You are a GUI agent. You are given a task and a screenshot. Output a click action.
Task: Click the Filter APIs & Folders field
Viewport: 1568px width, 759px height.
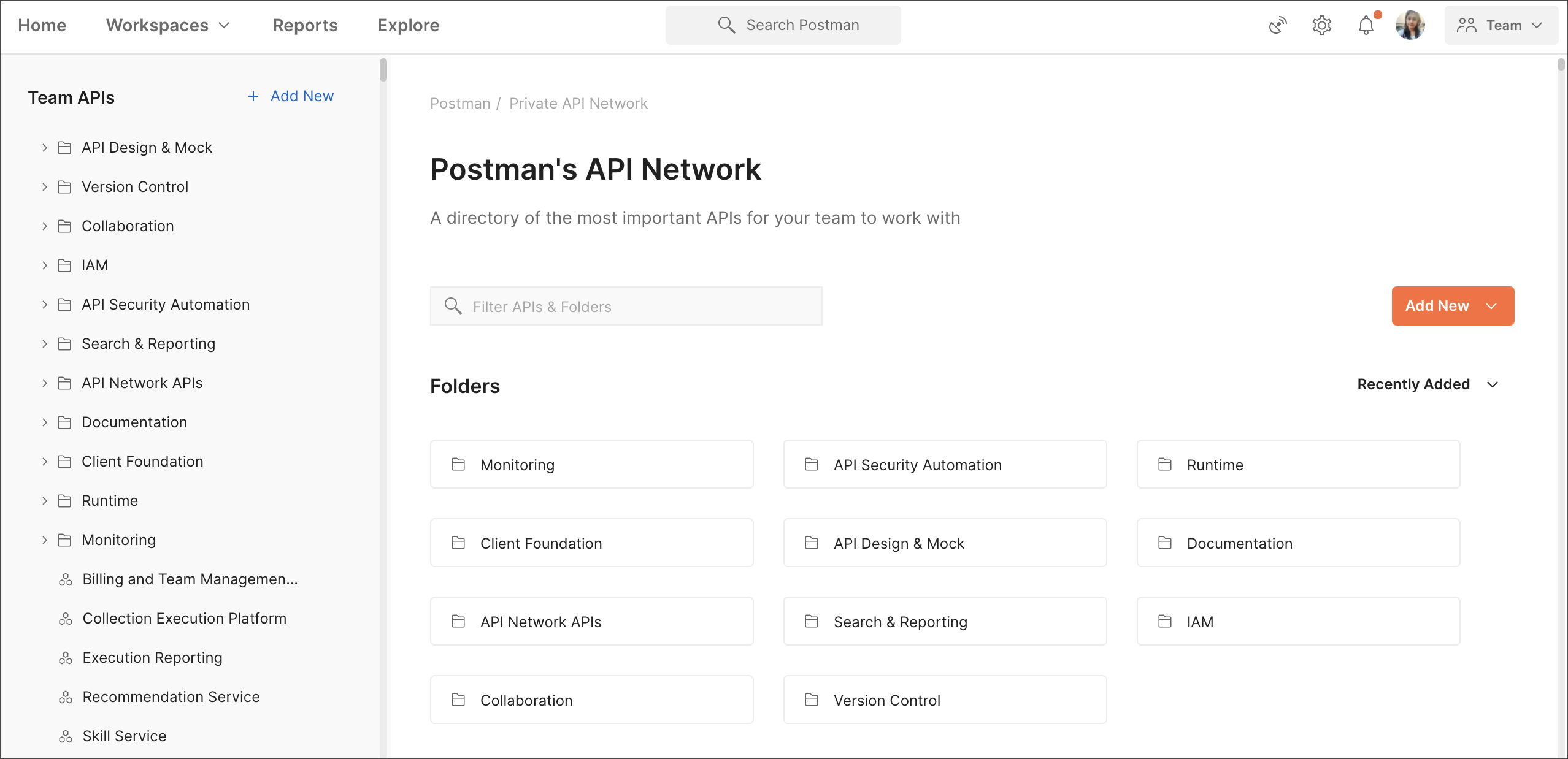click(626, 306)
